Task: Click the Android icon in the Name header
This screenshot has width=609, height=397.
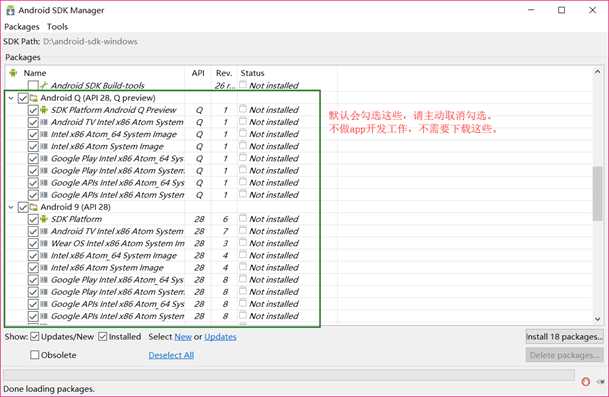Action: pos(13,73)
